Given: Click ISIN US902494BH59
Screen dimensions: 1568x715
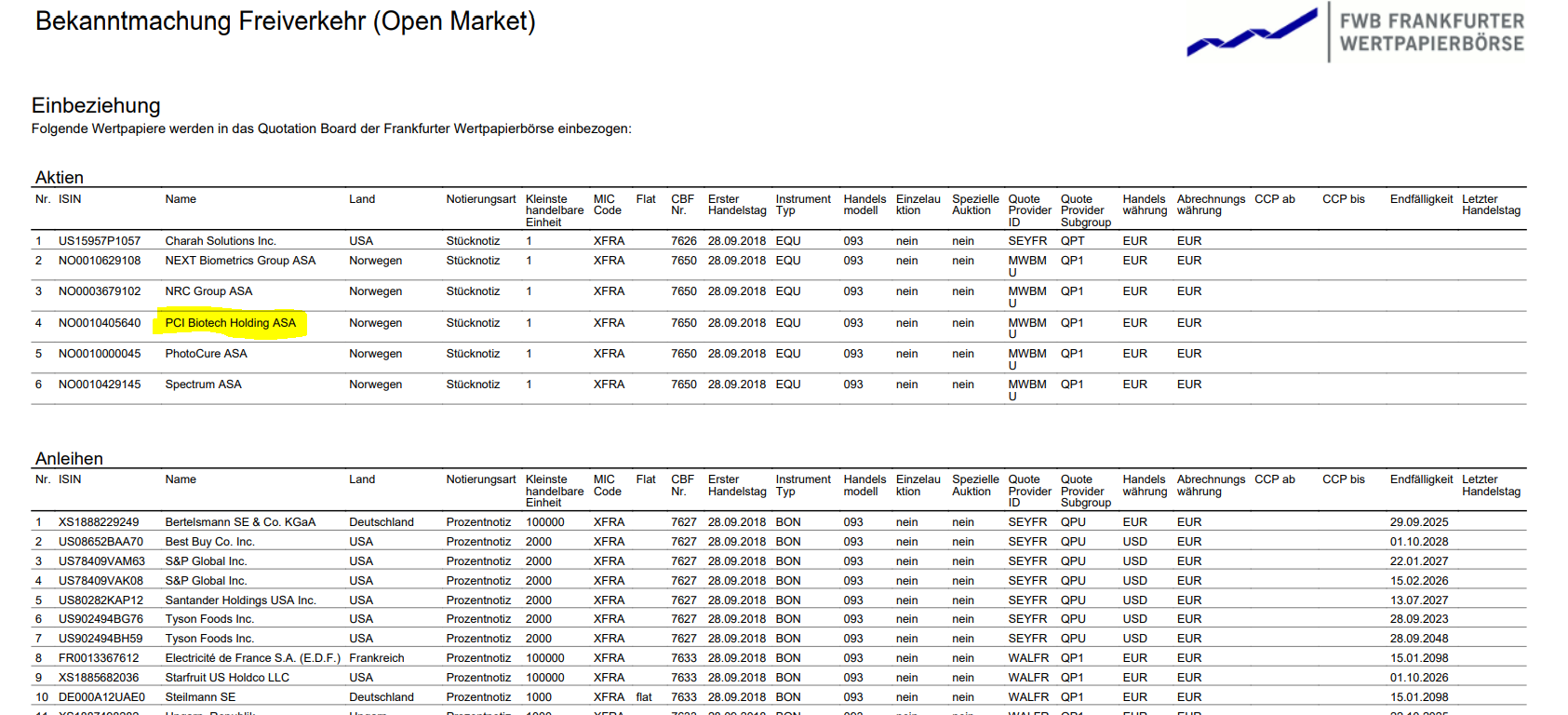Looking at the screenshot, I should tap(101, 639).
